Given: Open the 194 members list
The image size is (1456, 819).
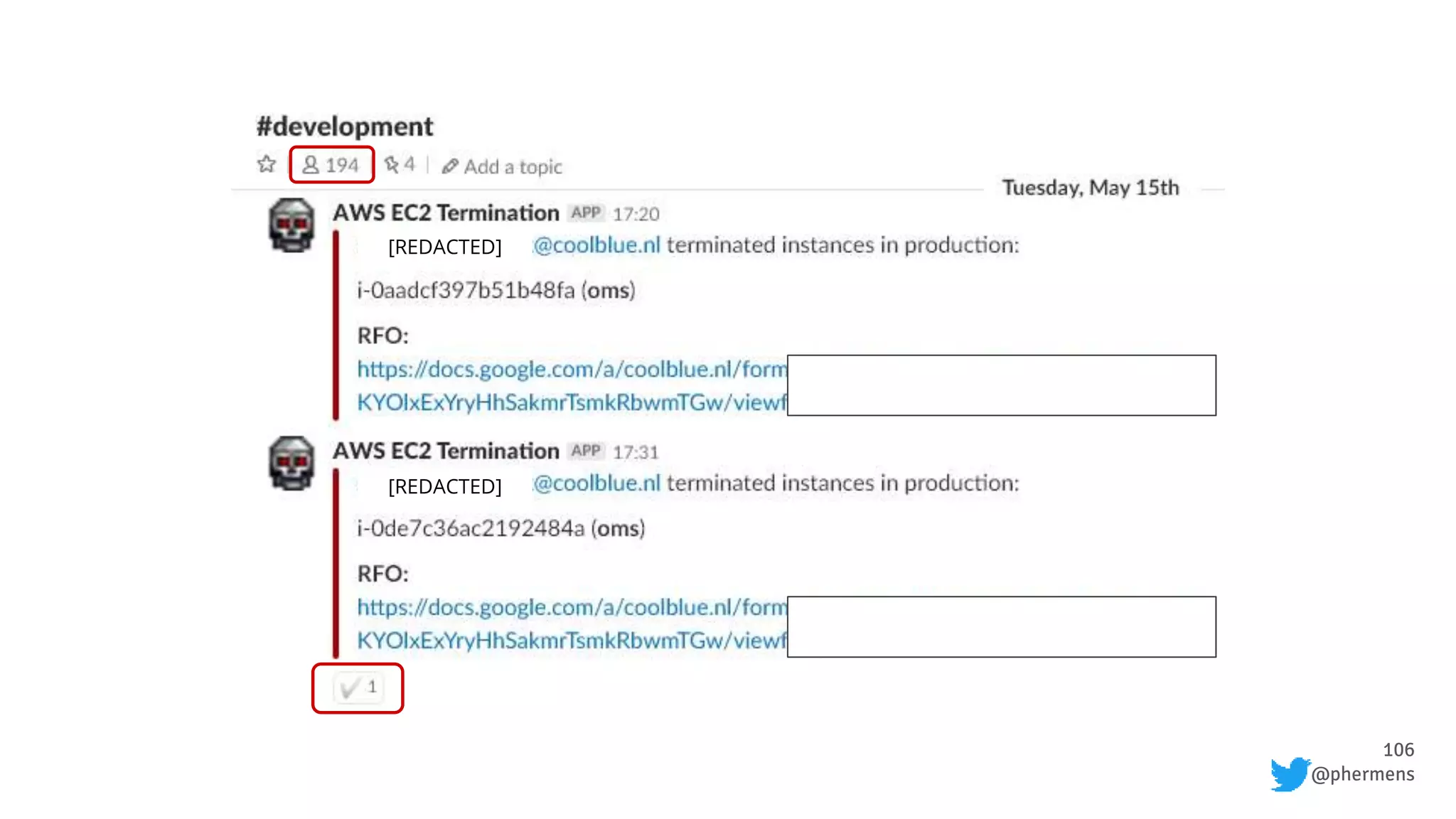Looking at the screenshot, I should [331, 165].
